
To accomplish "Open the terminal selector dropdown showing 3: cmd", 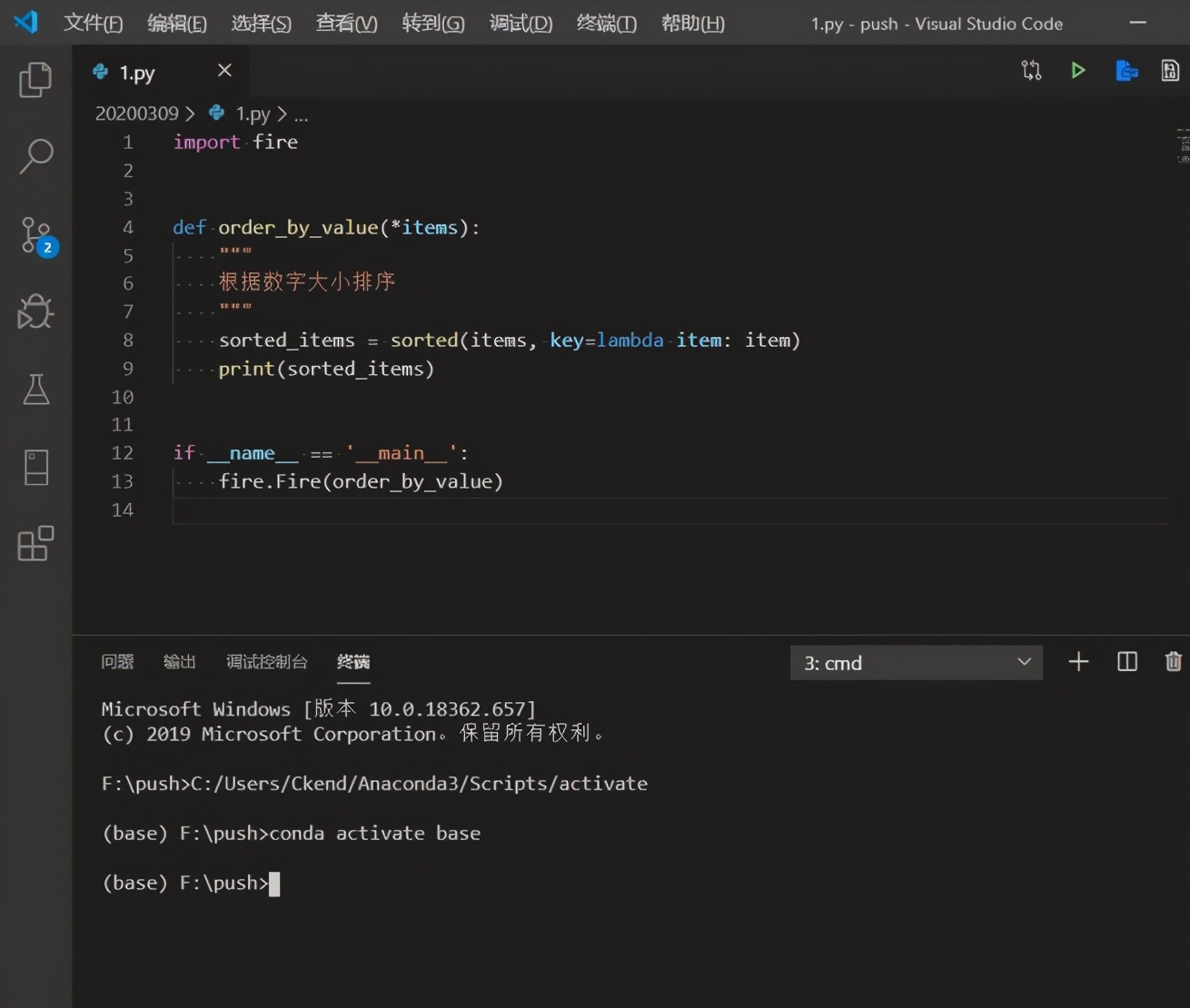I will [916, 662].
